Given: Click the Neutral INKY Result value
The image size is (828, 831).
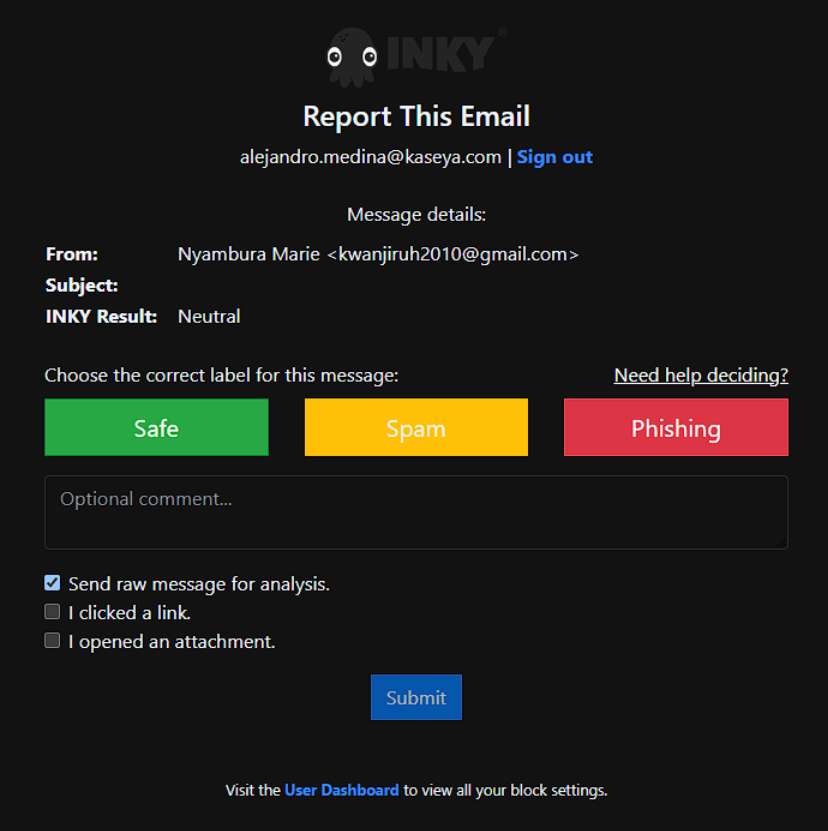Looking at the screenshot, I should (x=209, y=316).
